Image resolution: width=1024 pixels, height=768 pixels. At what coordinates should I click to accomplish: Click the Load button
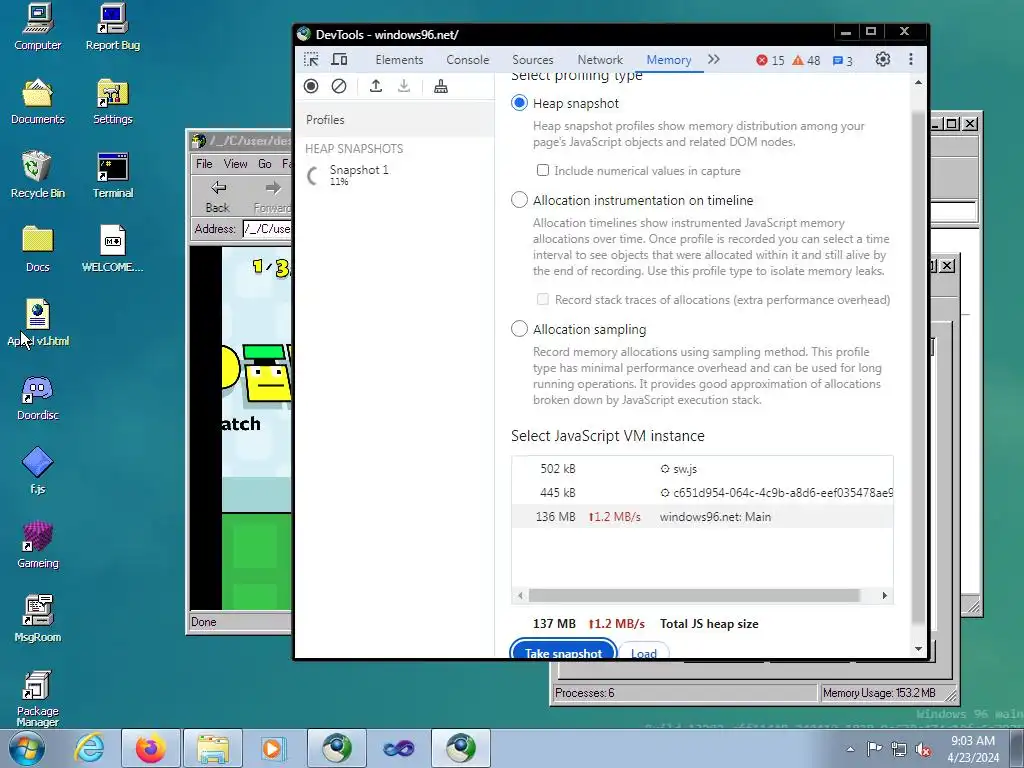click(643, 650)
